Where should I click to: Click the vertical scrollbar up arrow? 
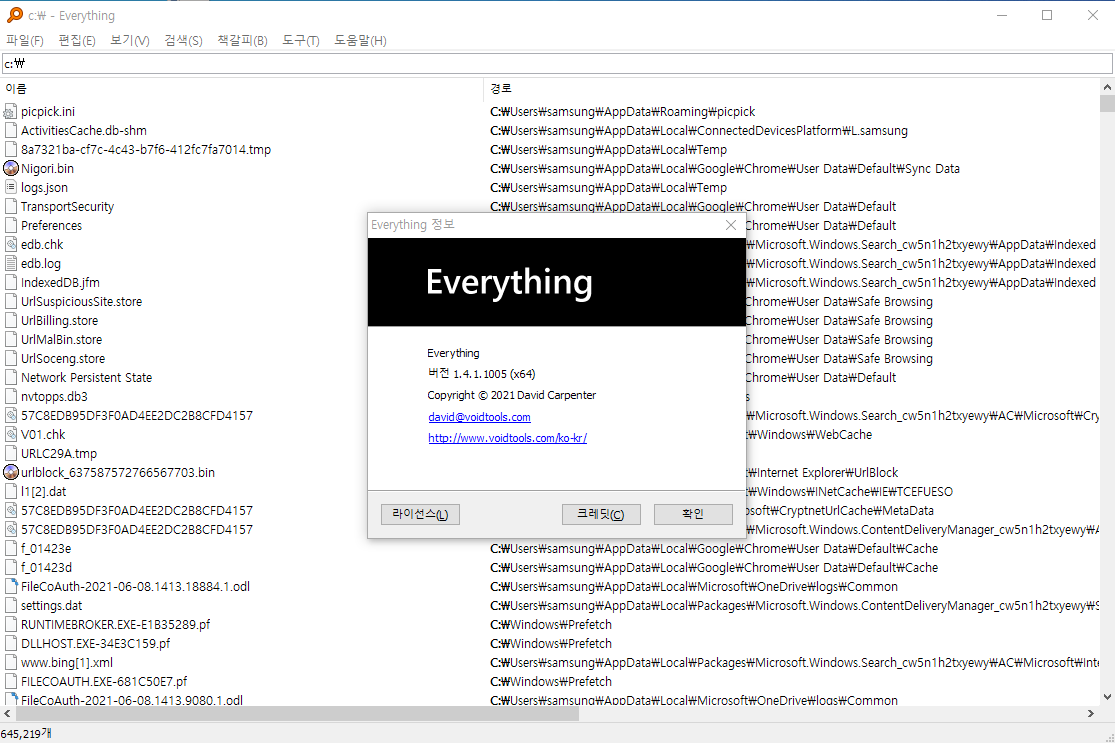[1107, 87]
